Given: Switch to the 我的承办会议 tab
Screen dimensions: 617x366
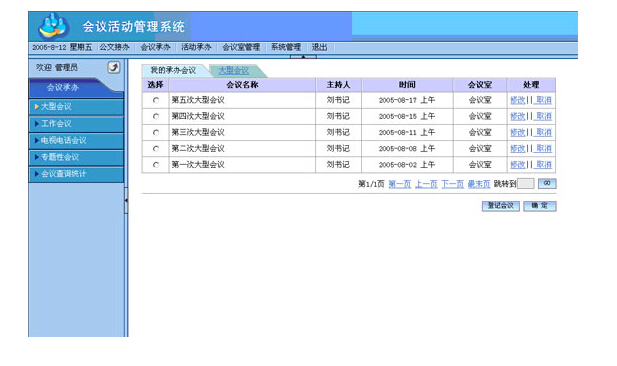Looking at the screenshot, I should pos(173,70).
